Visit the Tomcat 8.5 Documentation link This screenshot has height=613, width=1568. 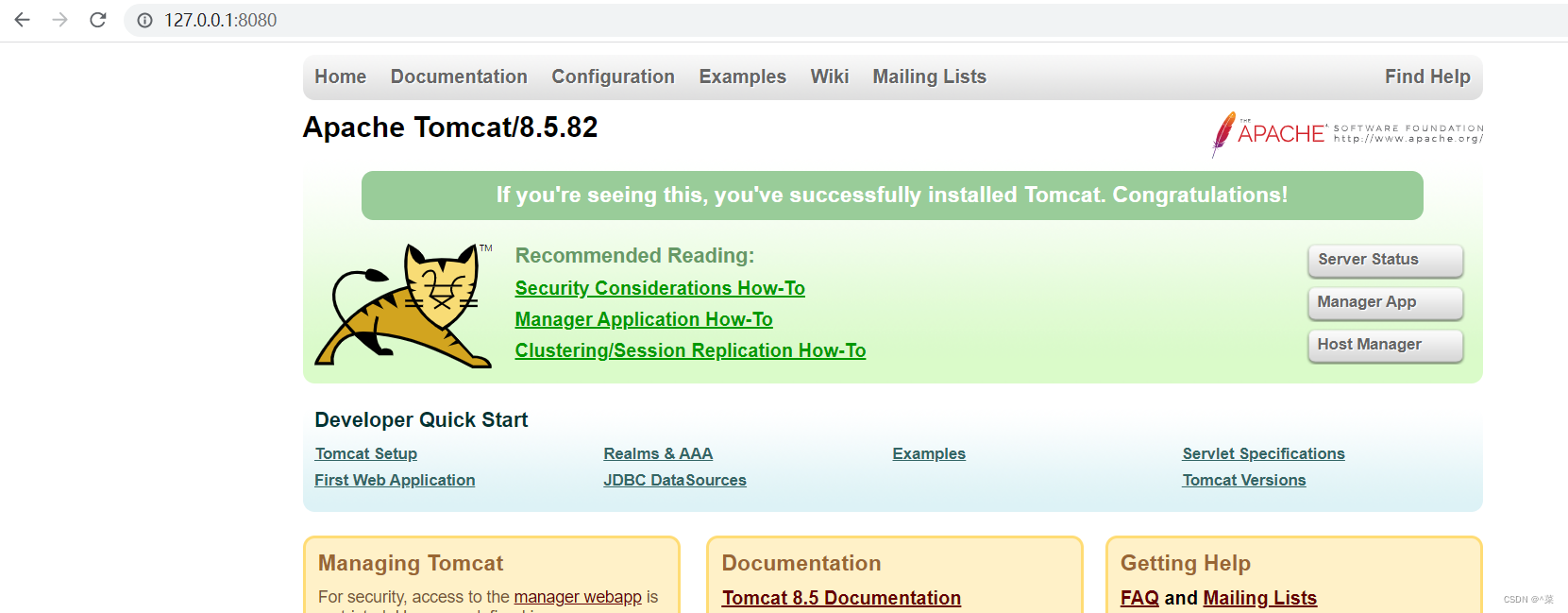[841, 598]
